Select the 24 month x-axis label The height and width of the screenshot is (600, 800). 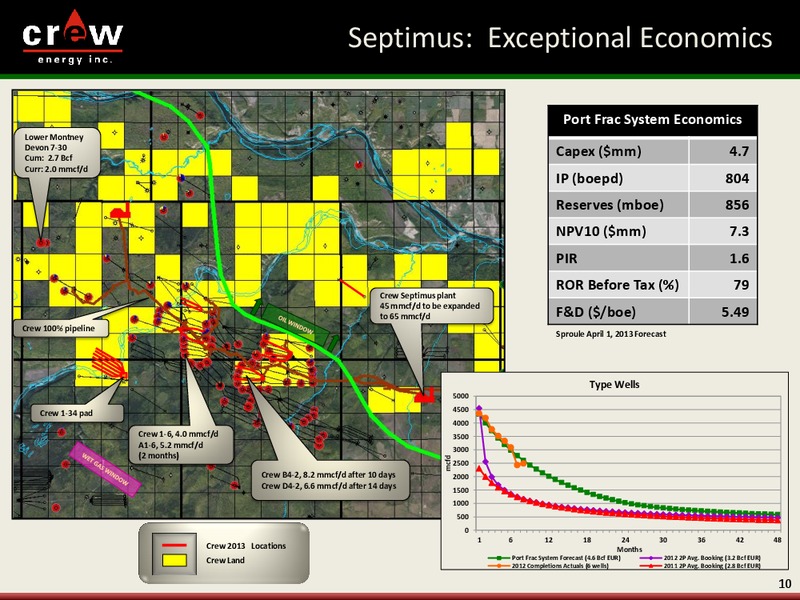[x=625, y=540]
